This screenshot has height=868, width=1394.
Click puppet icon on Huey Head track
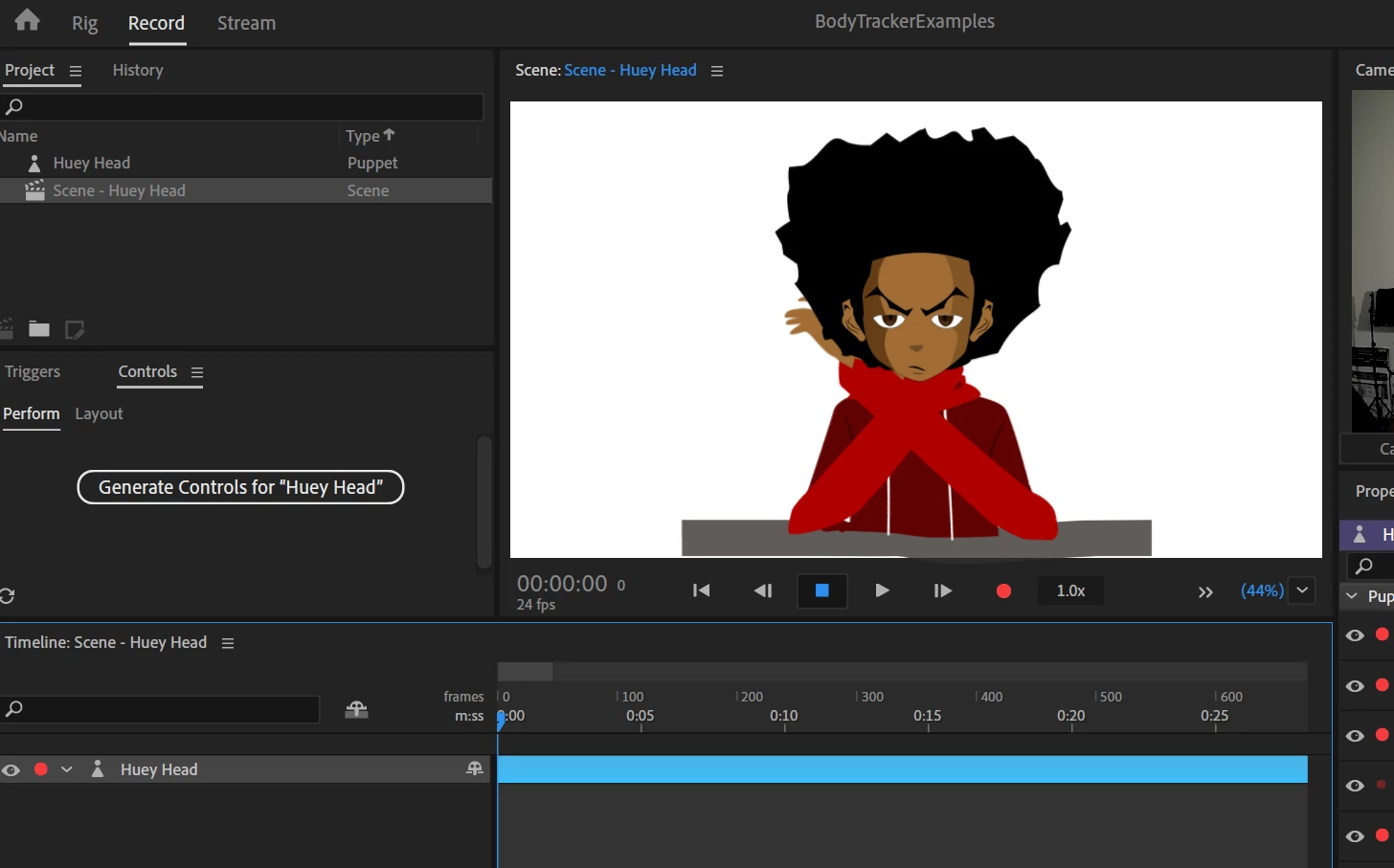coord(98,768)
